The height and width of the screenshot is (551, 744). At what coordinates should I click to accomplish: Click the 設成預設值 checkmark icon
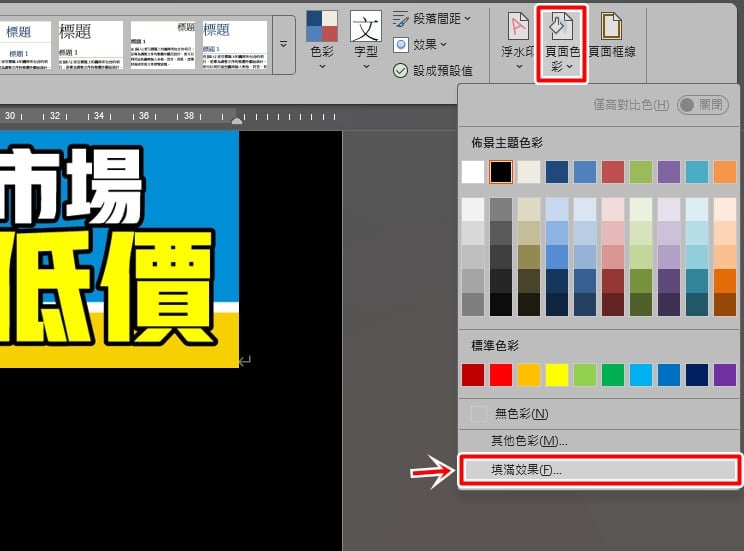(x=400, y=71)
